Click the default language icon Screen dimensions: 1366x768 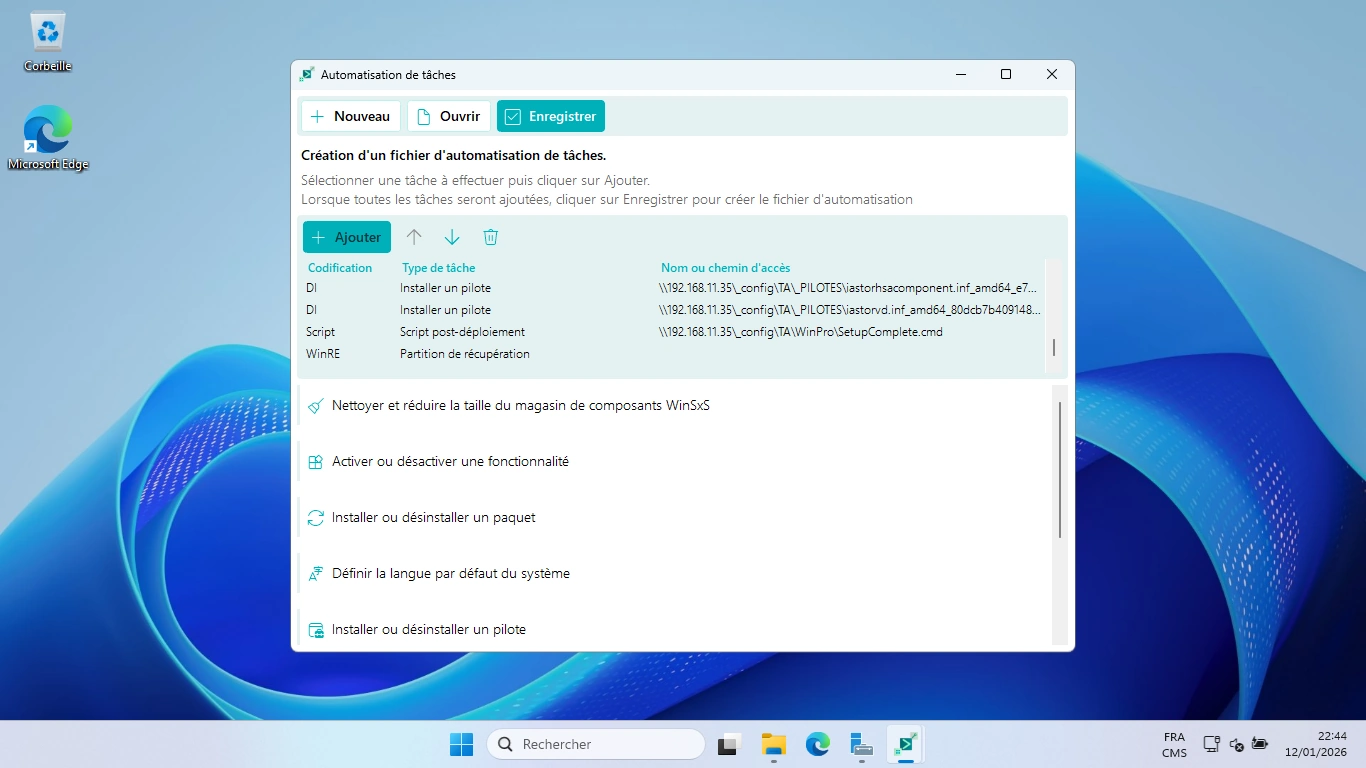point(316,574)
